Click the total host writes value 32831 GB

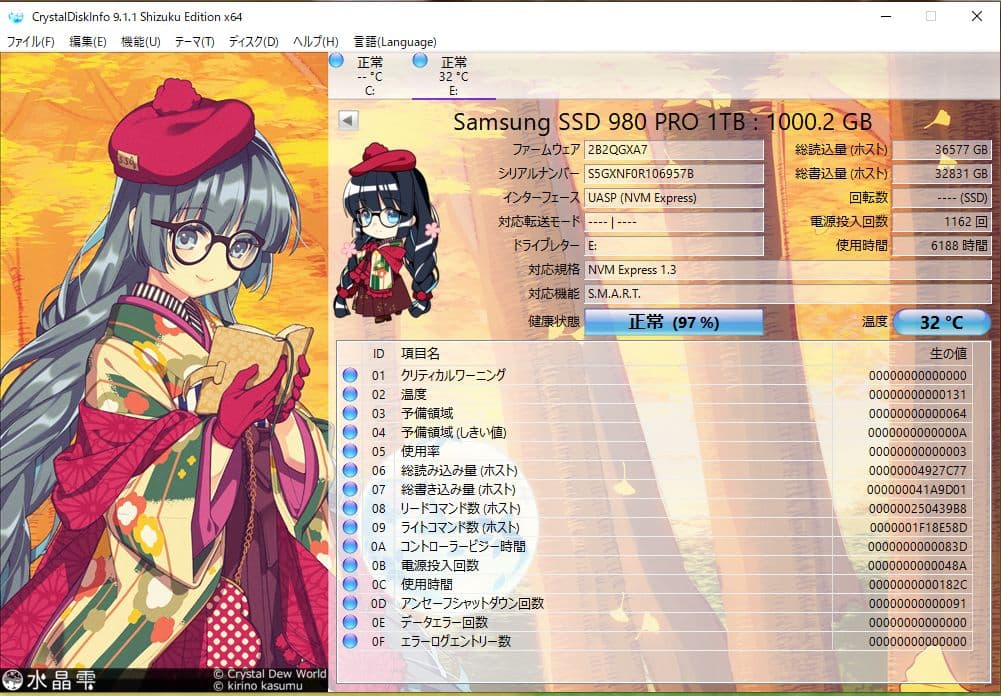[x=942, y=174]
